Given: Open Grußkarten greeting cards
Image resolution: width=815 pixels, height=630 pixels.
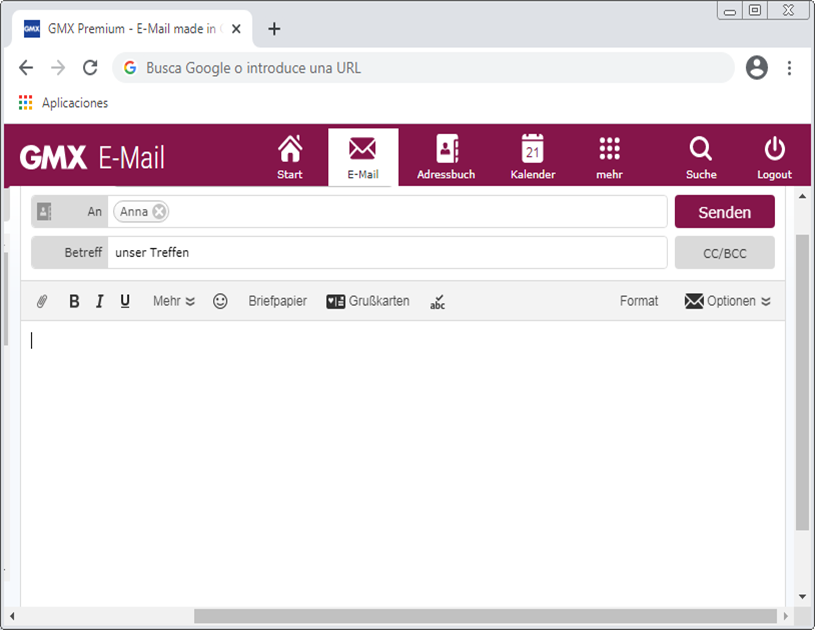Looking at the screenshot, I should coord(368,301).
